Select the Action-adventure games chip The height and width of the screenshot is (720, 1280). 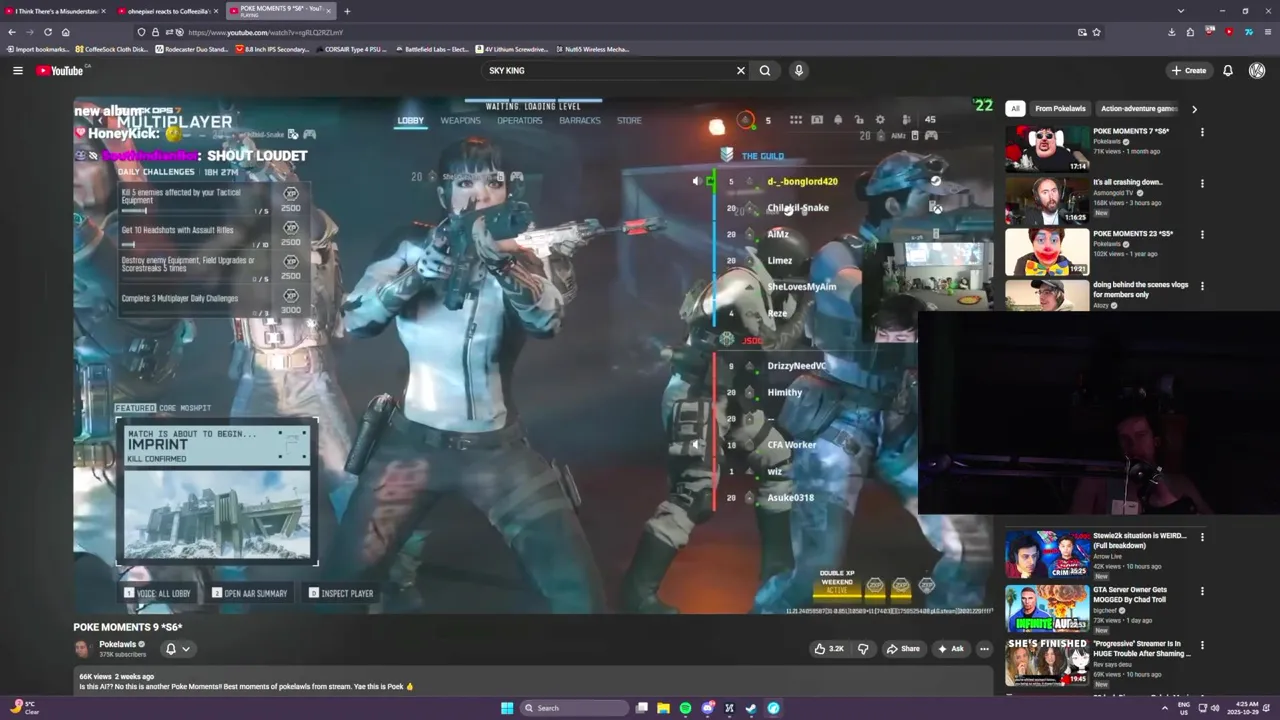tap(1139, 108)
